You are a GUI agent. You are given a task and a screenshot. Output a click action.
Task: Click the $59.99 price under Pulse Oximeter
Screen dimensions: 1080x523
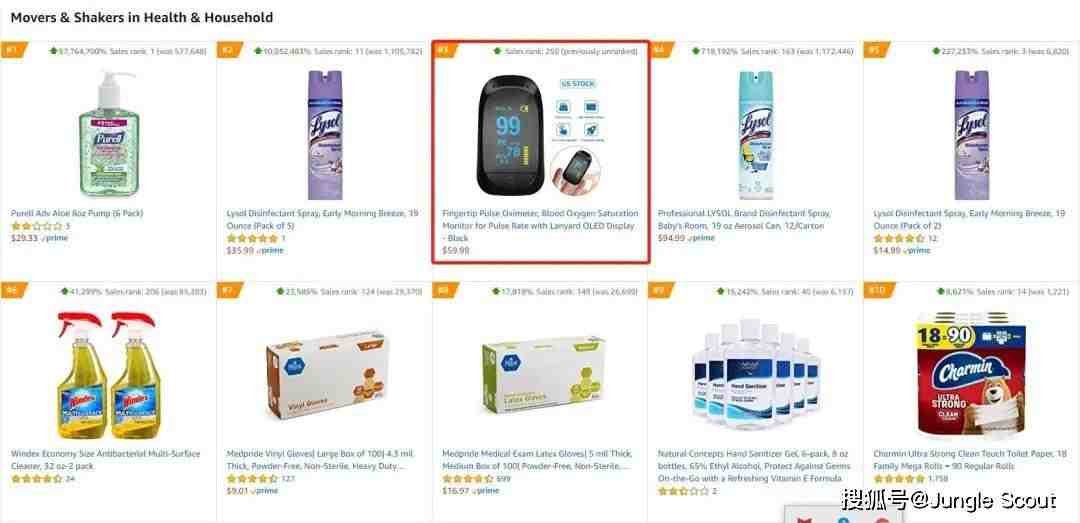455,251
